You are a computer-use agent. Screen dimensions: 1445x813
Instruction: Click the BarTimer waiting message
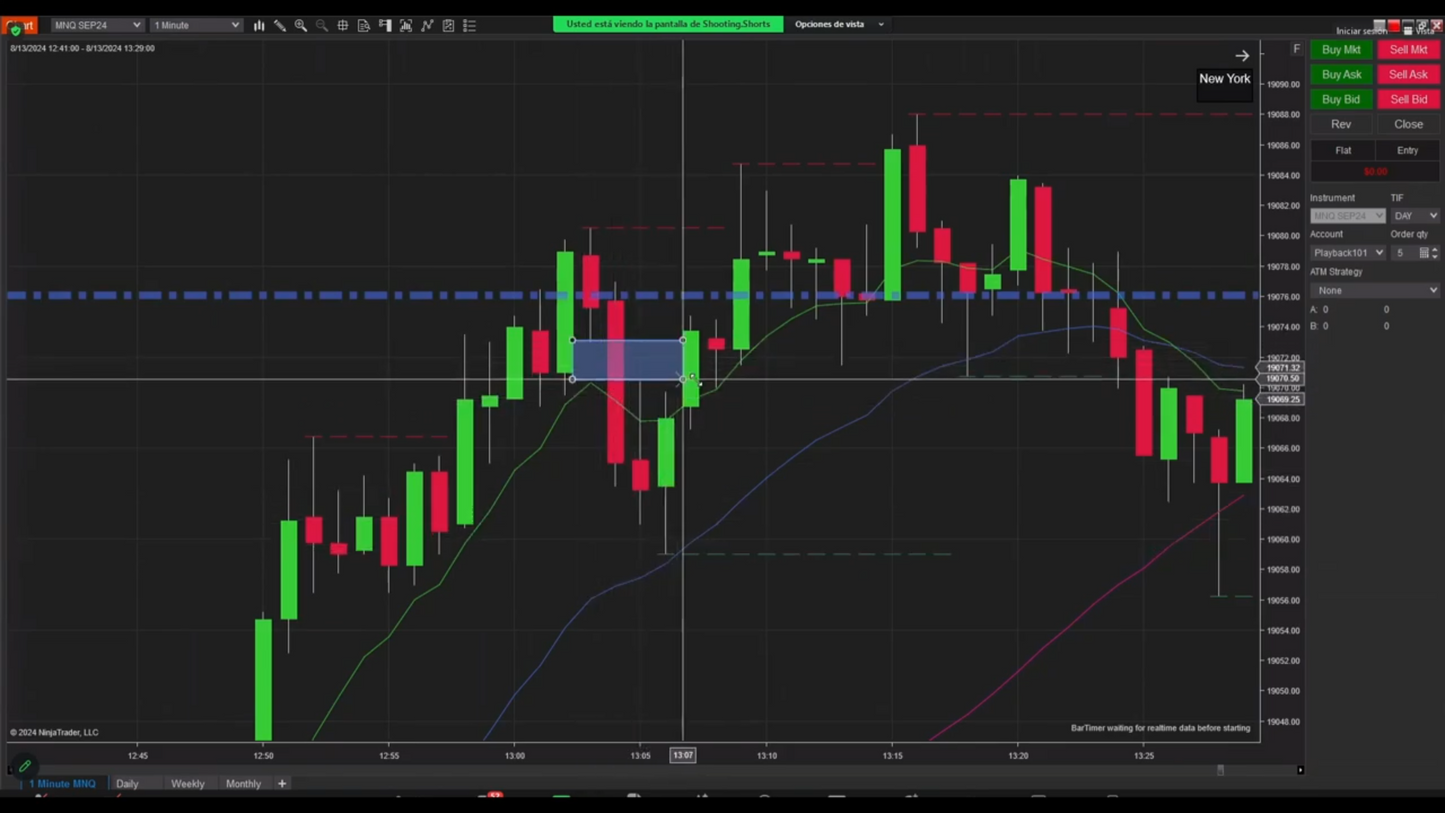point(1160,728)
